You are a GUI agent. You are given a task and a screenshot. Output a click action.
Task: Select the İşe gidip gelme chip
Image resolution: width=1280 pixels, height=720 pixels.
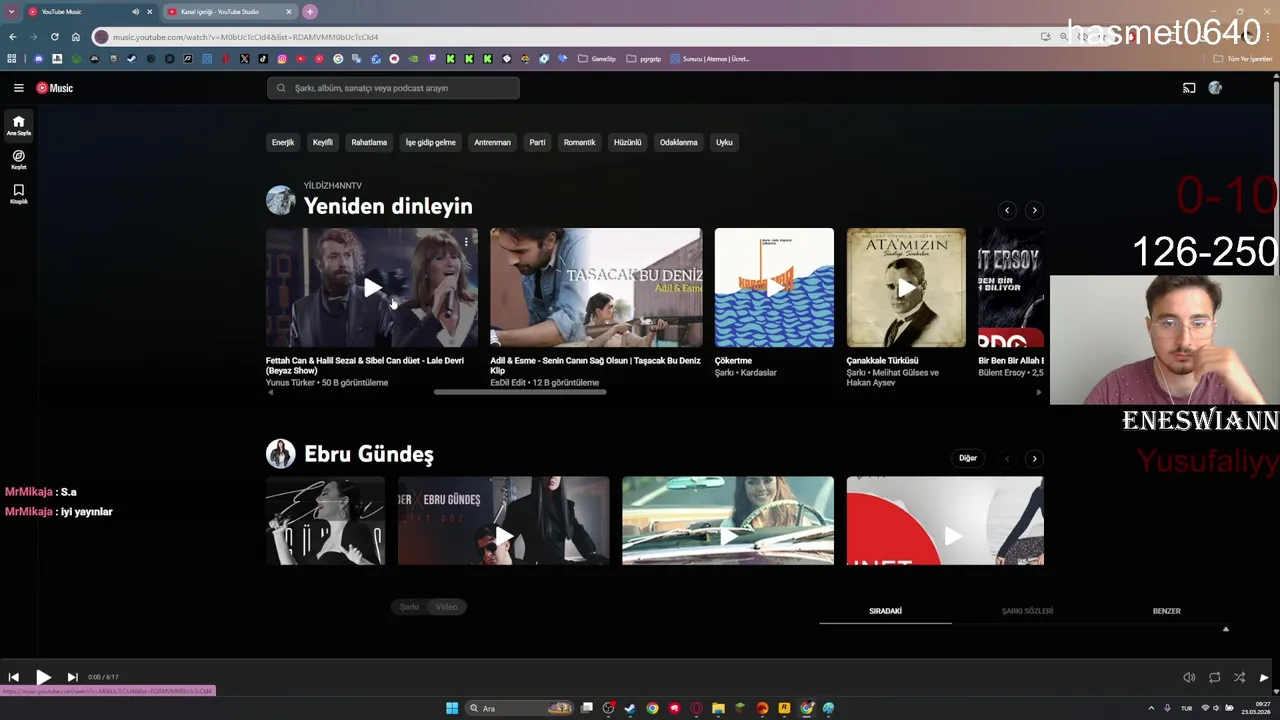click(430, 142)
